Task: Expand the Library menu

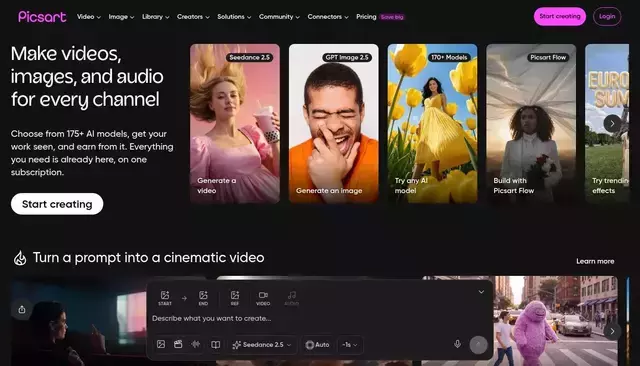Action: [156, 17]
